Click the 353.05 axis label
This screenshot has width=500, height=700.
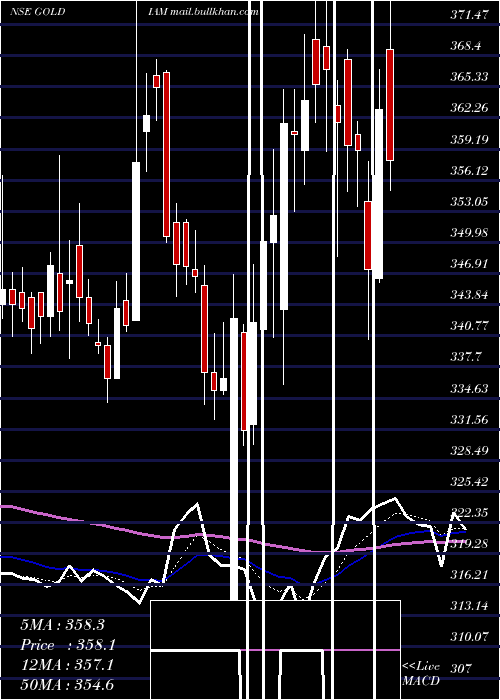(x=469, y=202)
